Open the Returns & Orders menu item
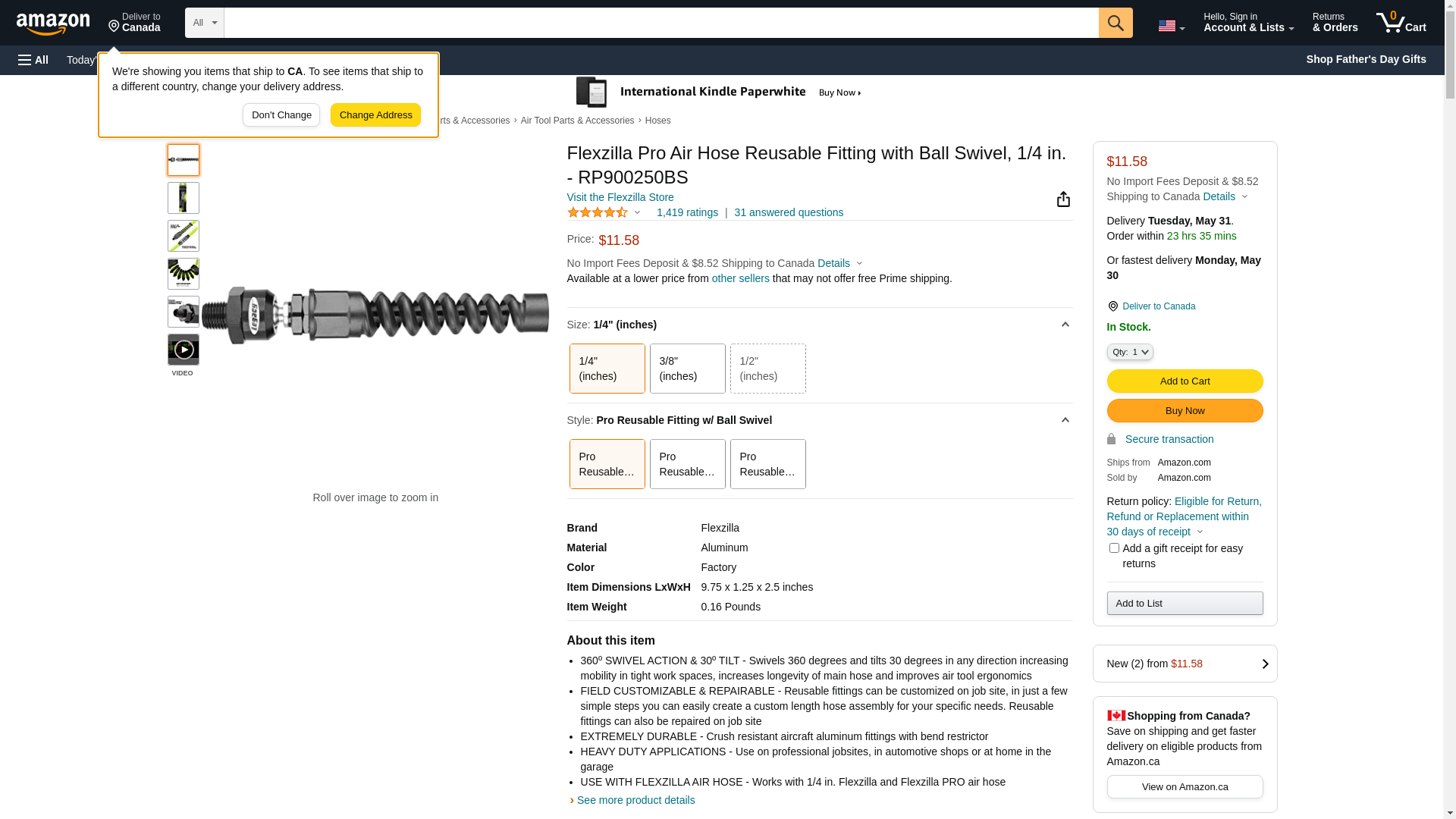 click(x=1335, y=23)
